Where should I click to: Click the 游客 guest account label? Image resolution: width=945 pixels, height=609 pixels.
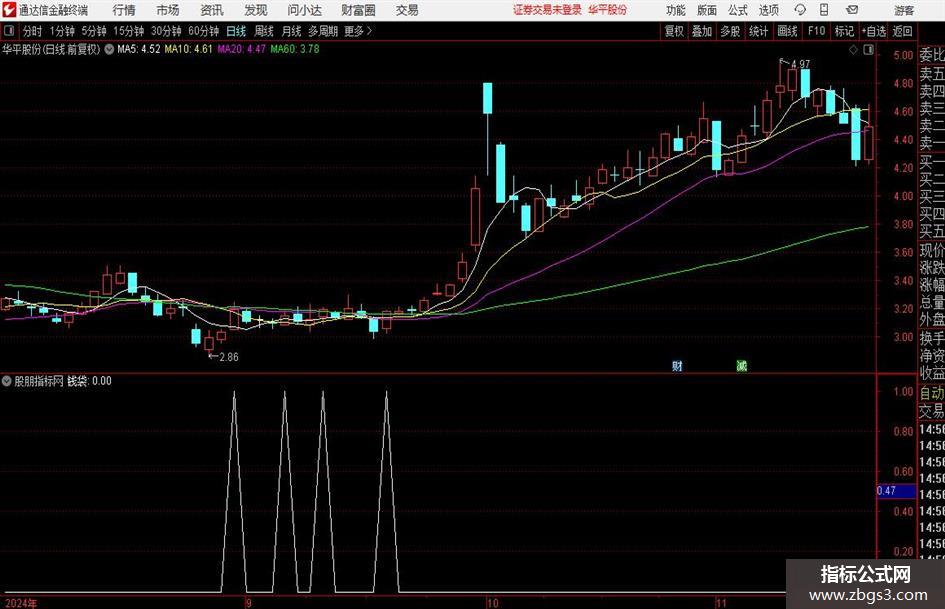click(x=904, y=10)
